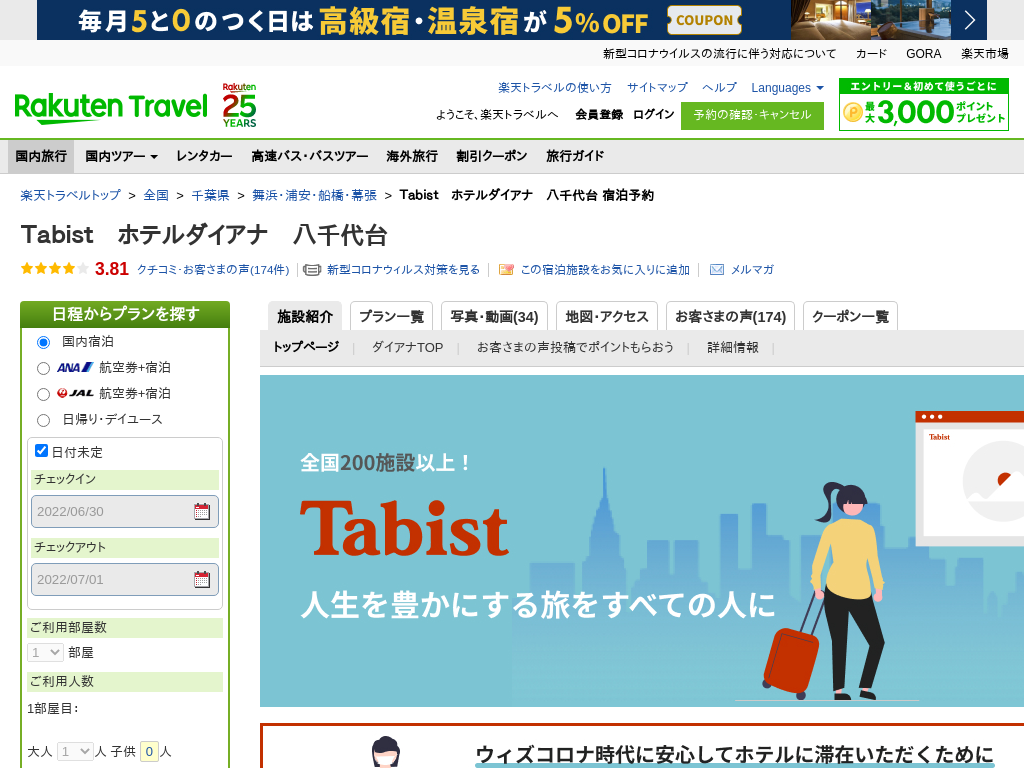Select 日帰り・デイユース radio button
Screen dimensions: 1024x768
click(x=43, y=420)
